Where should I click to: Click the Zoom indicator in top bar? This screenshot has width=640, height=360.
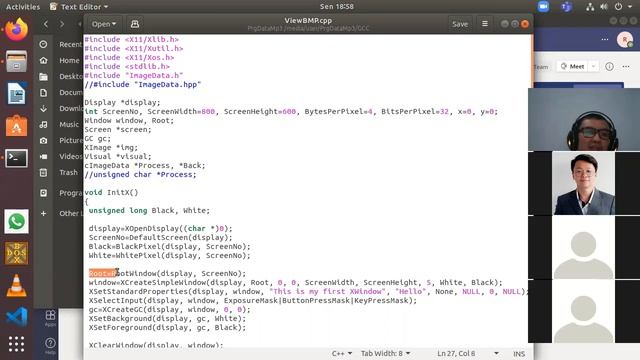pyautogui.click(x=543, y=7)
